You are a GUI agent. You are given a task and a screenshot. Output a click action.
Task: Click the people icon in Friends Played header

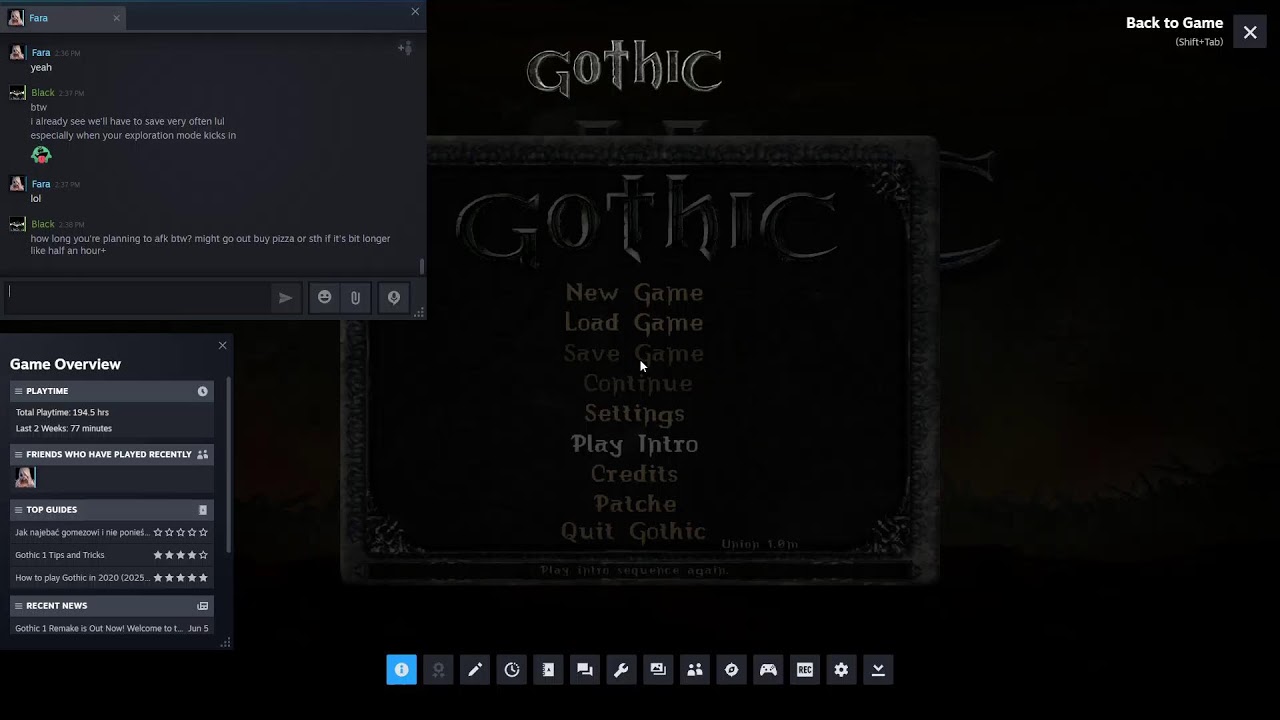point(202,454)
